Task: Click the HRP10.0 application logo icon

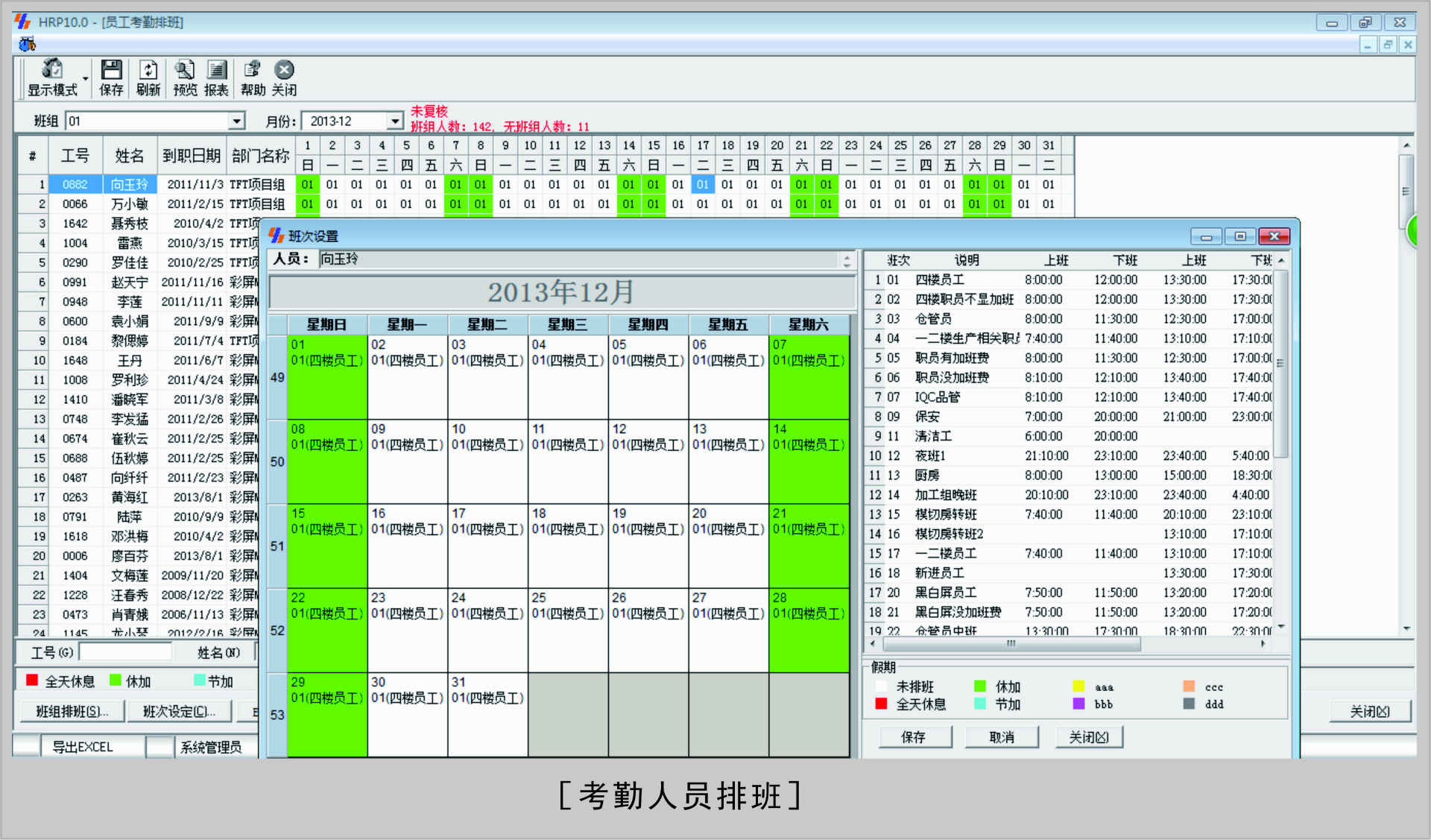Action: [x=22, y=22]
